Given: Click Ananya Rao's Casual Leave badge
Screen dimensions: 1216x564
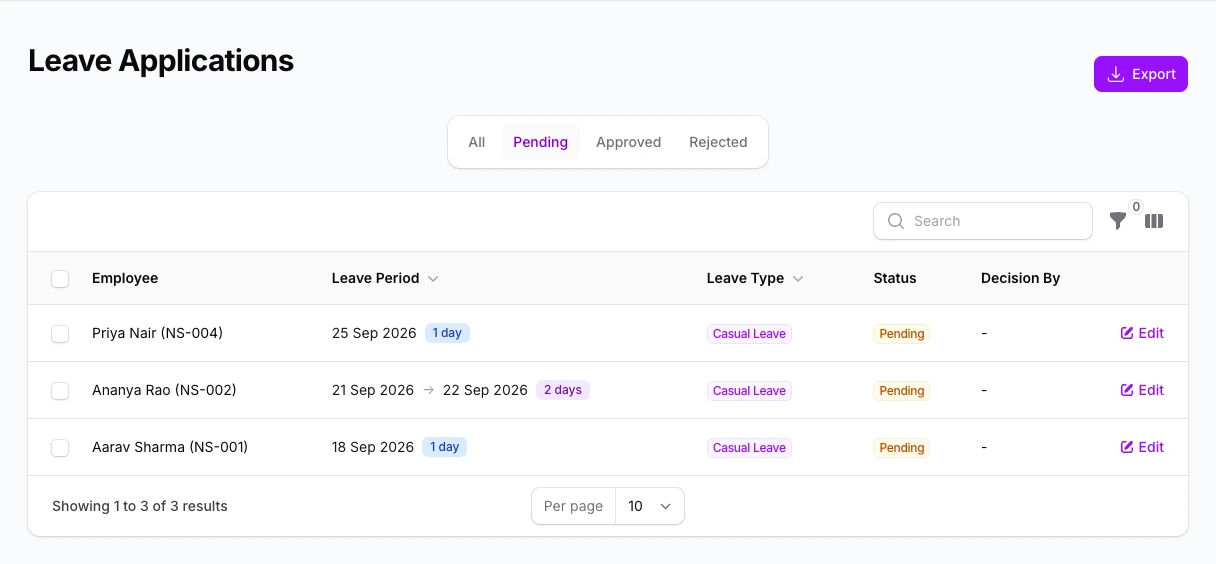Looking at the screenshot, I should pyautogui.click(x=749, y=391).
